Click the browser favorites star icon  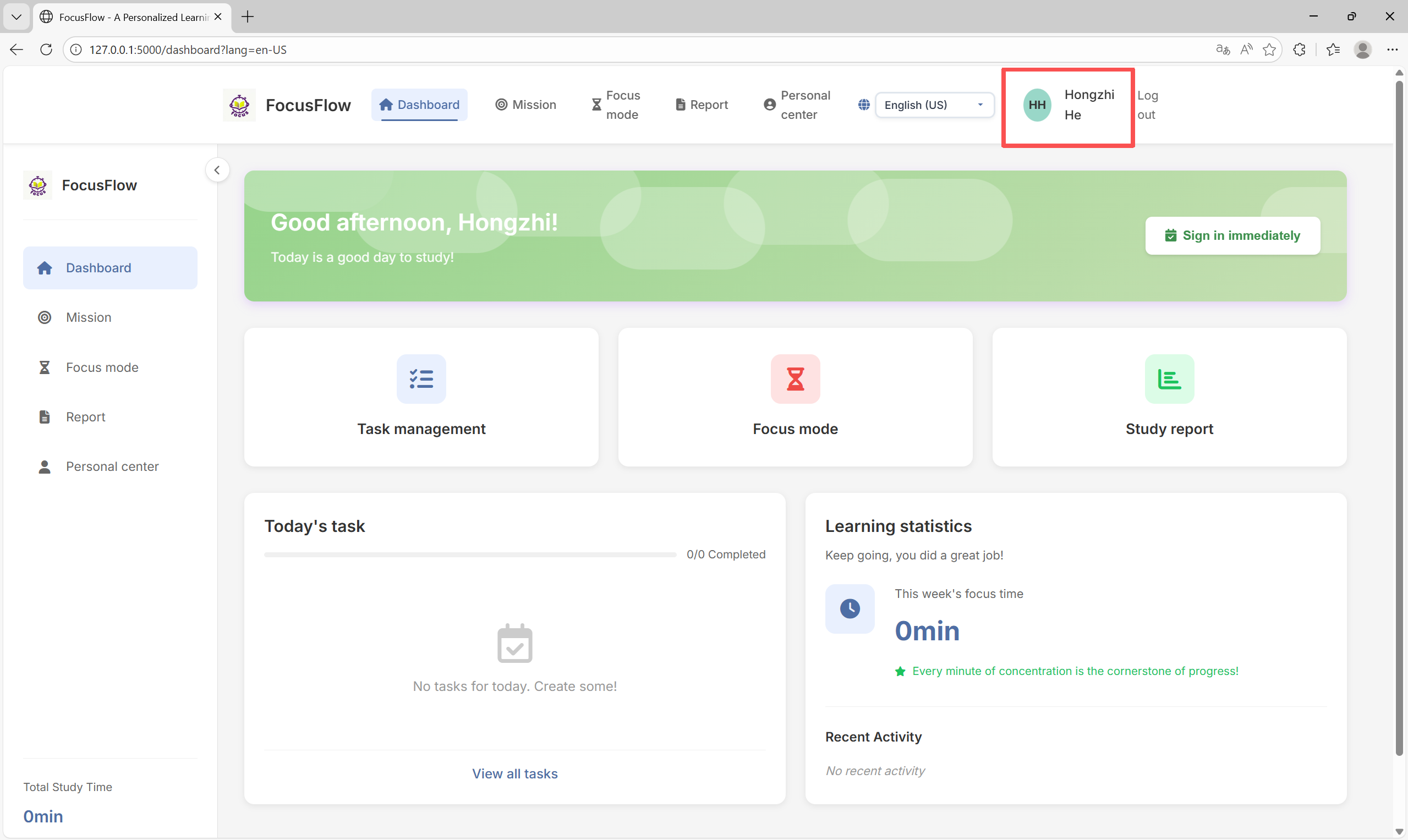tap(1269, 50)
